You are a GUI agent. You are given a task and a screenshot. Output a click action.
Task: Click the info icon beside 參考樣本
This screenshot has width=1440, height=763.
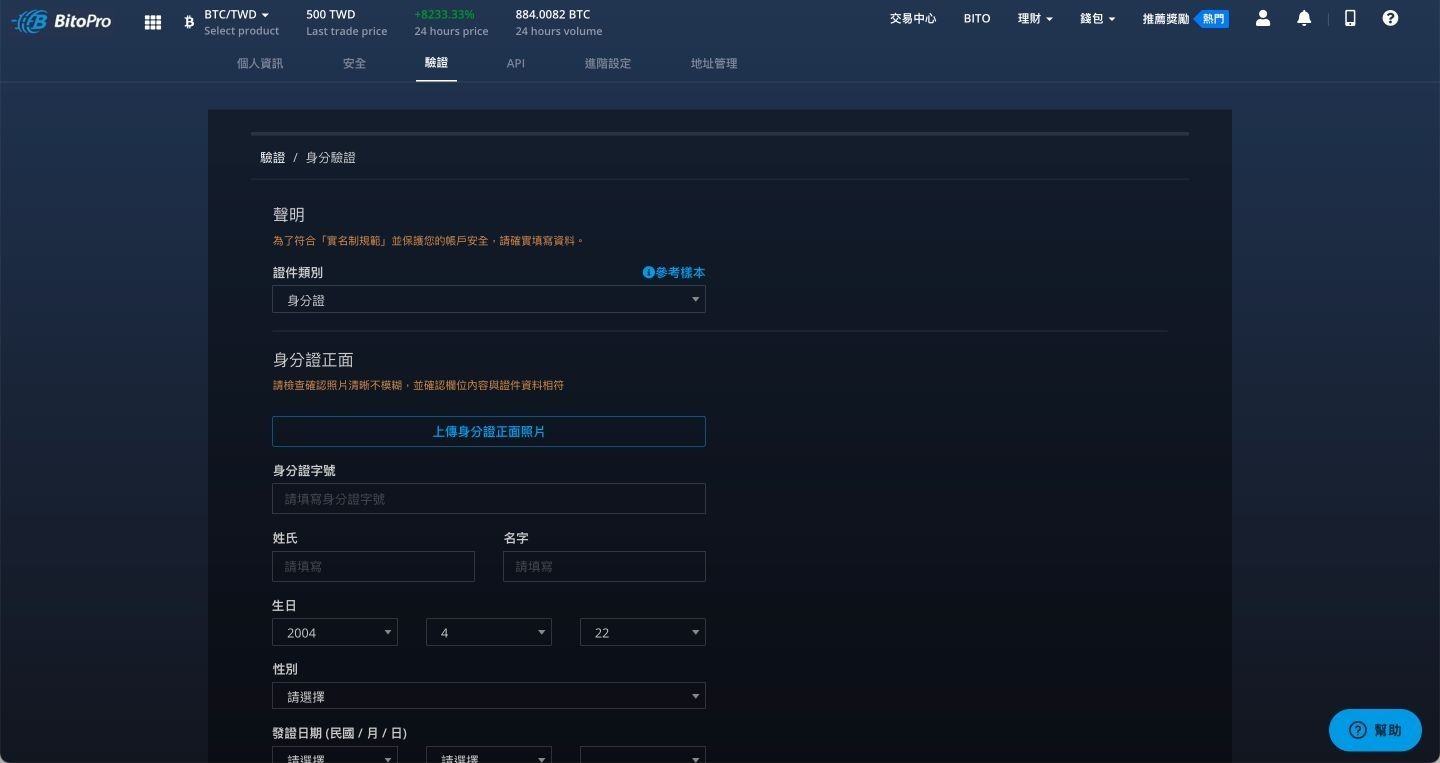coord(649,272)
